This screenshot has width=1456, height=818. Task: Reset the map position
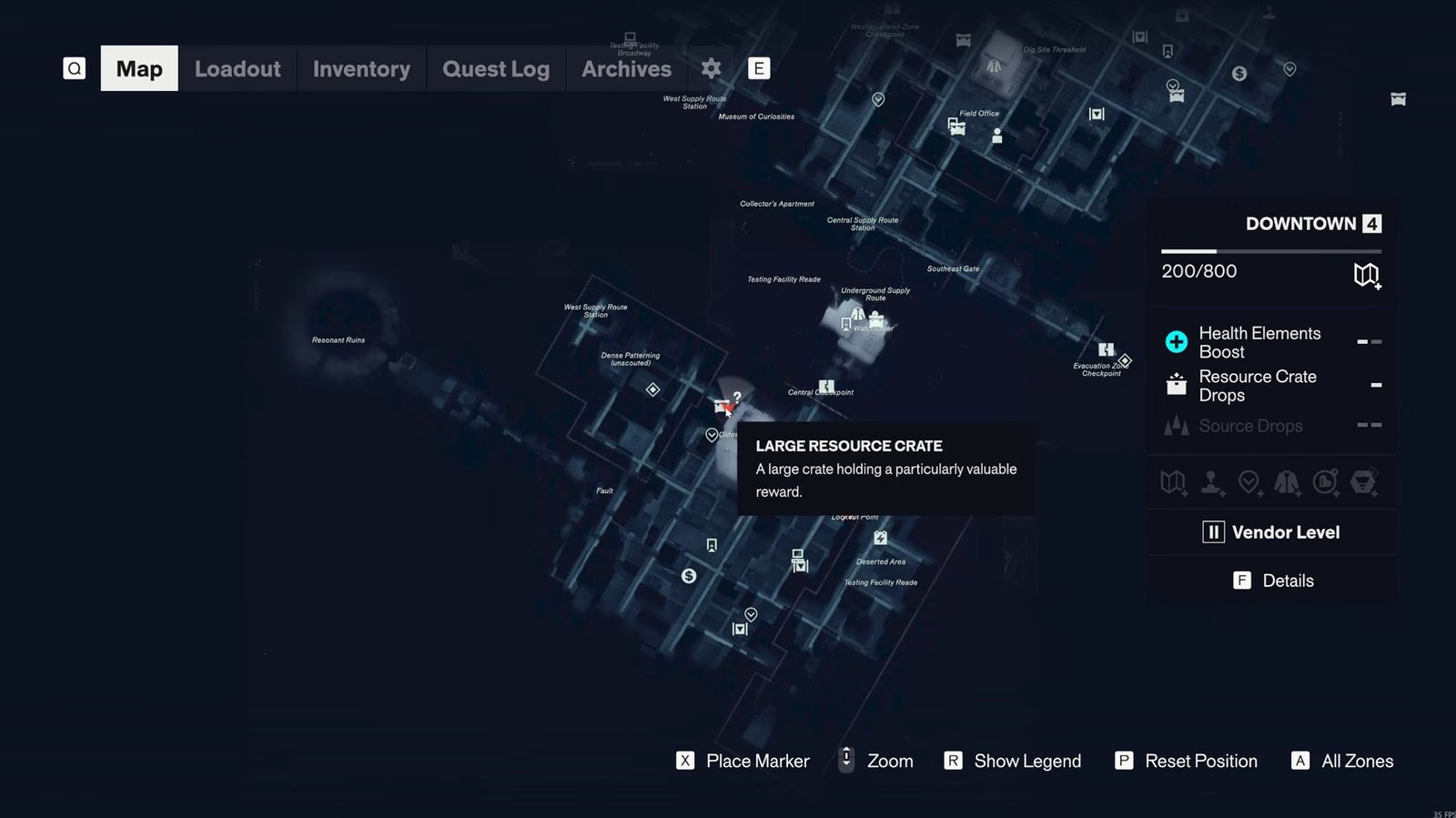(1186, 761)
